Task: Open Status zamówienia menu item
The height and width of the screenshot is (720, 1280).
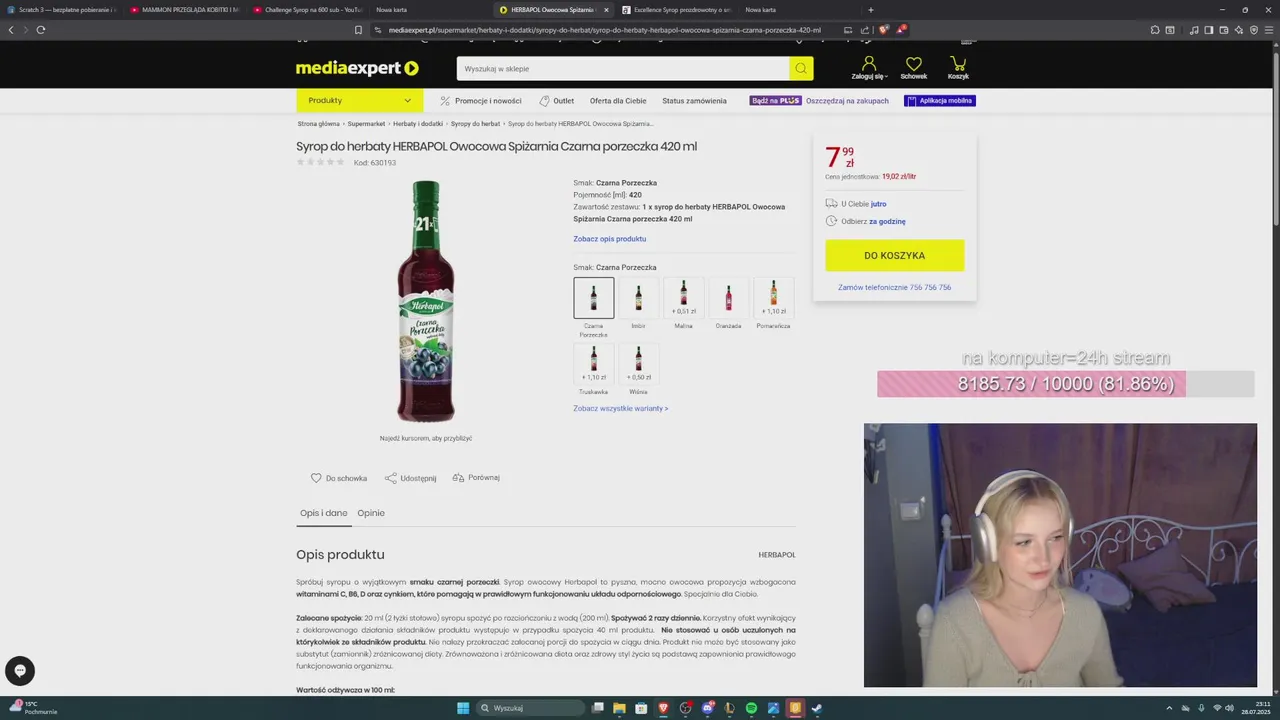Action: click(x=694, y=101)
